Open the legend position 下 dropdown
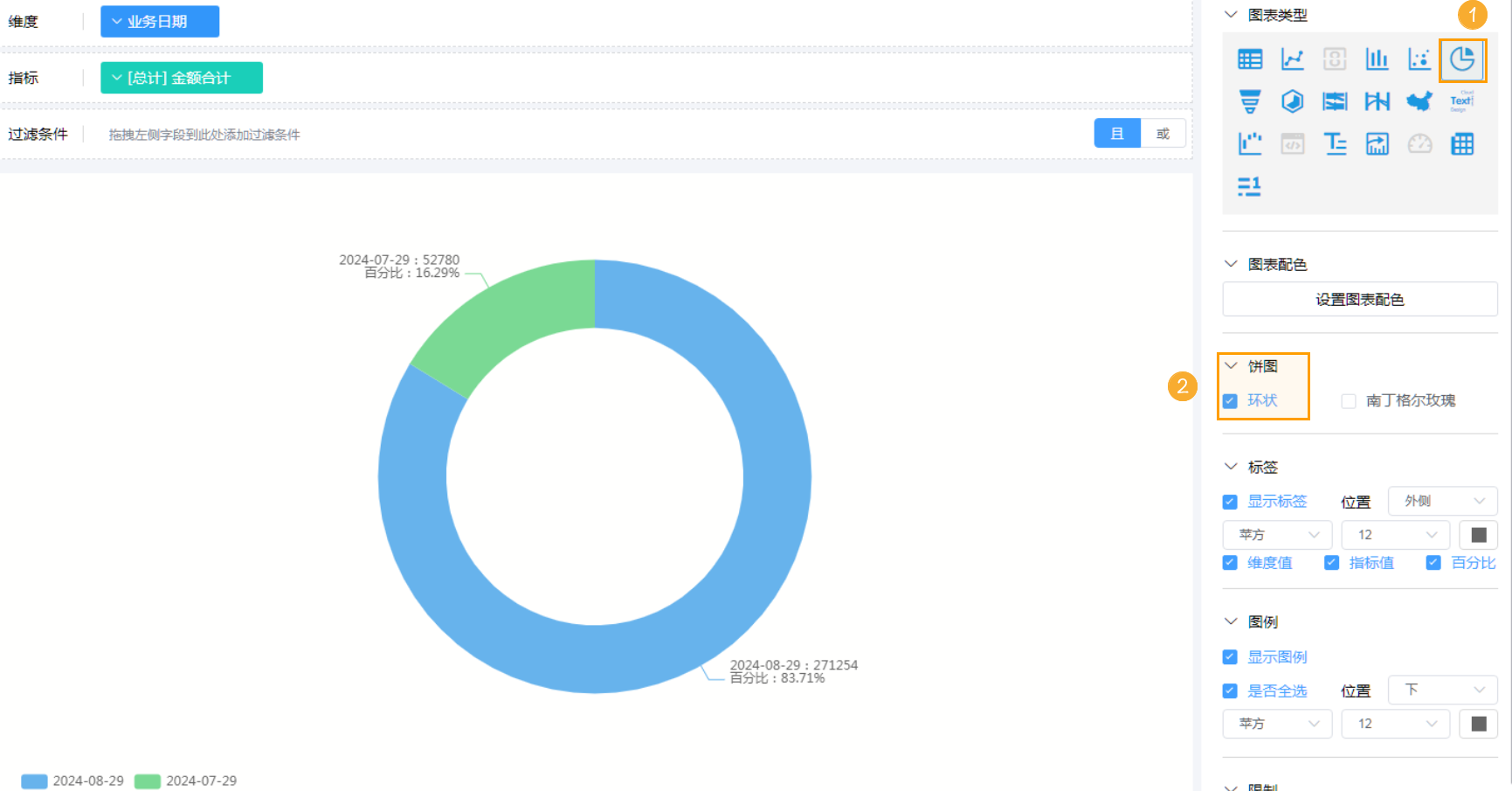The image size is (1512, 791). click(1442, 690)
